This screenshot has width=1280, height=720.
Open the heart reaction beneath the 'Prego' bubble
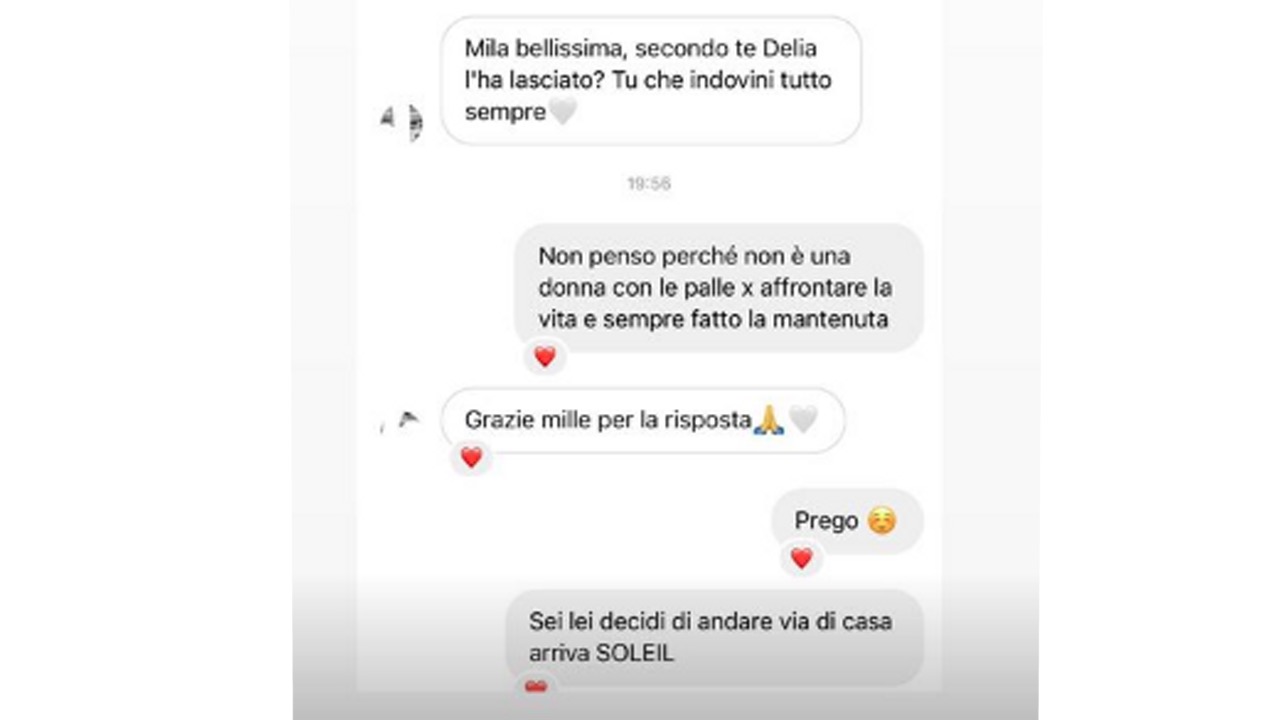tap(801, 558)
